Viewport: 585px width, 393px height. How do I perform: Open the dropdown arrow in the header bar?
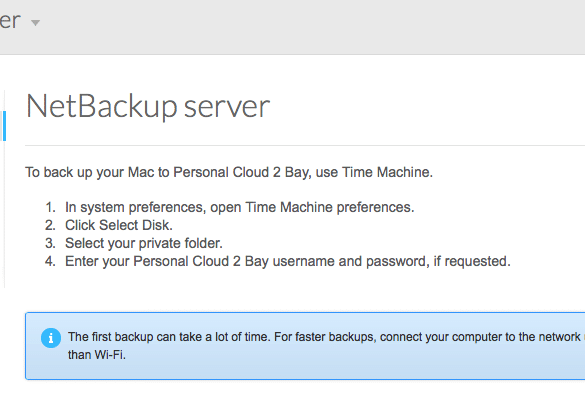35,23
